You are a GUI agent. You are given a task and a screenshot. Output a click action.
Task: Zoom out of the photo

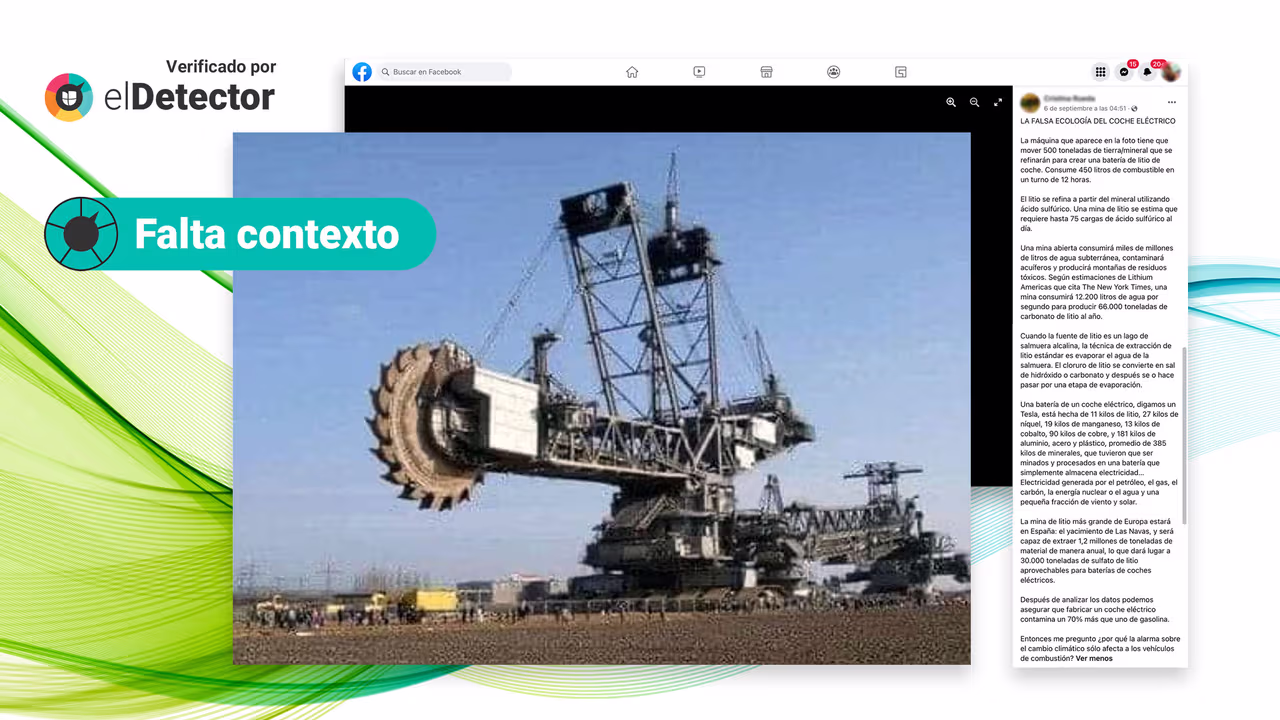point(975,102)
